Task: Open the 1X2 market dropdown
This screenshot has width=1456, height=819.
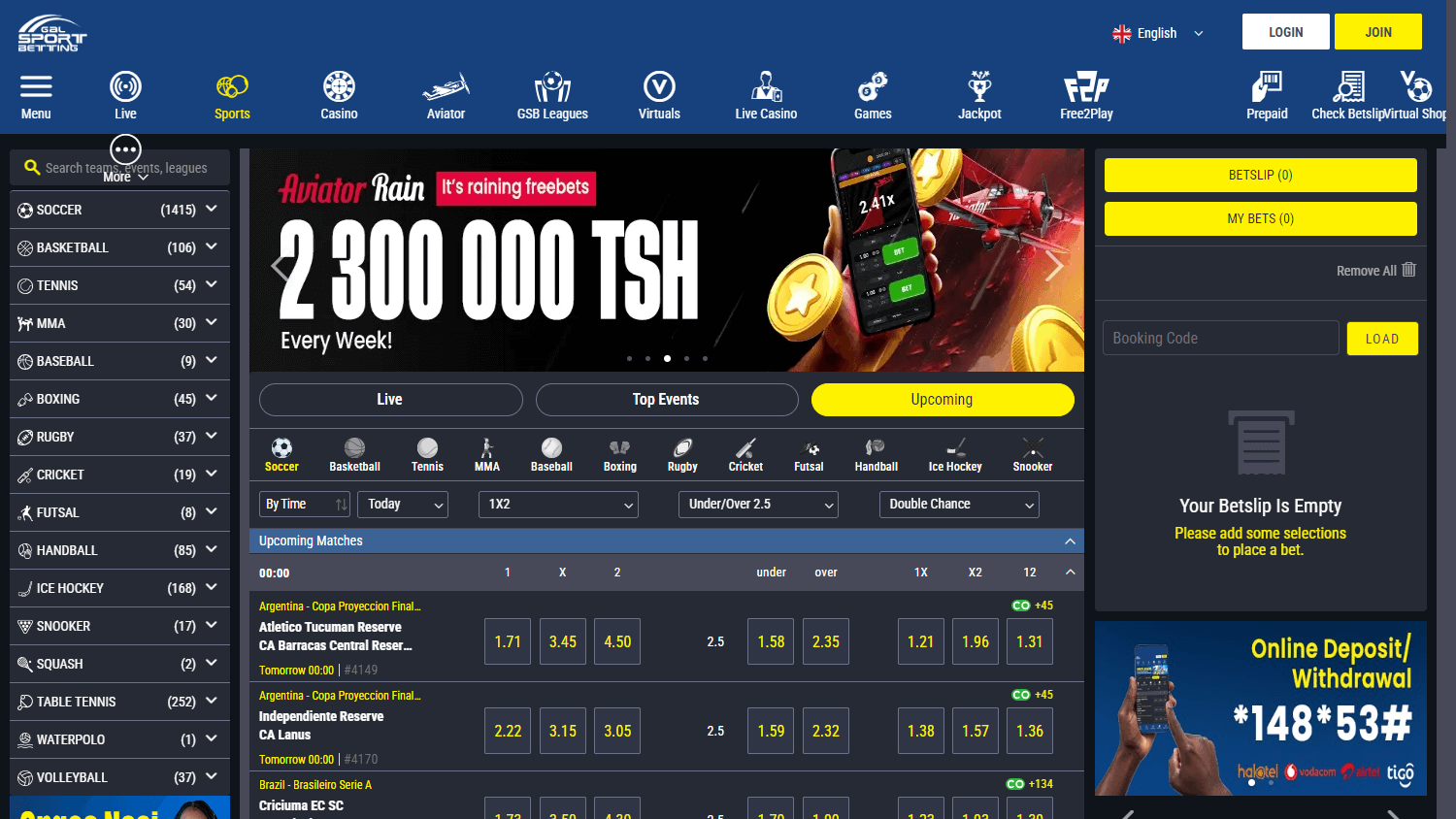Action: pyautogui.click(x=558, y=505)
